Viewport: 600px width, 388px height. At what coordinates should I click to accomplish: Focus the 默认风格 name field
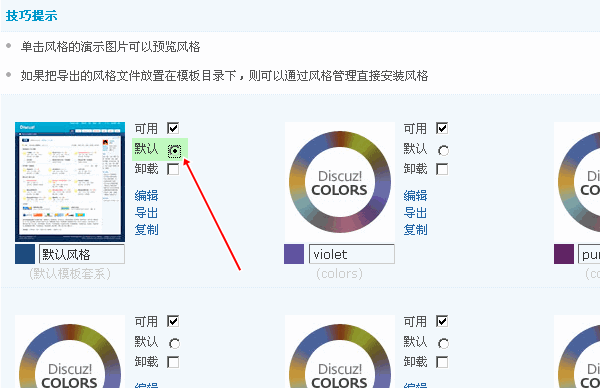[x=82, y=254]
